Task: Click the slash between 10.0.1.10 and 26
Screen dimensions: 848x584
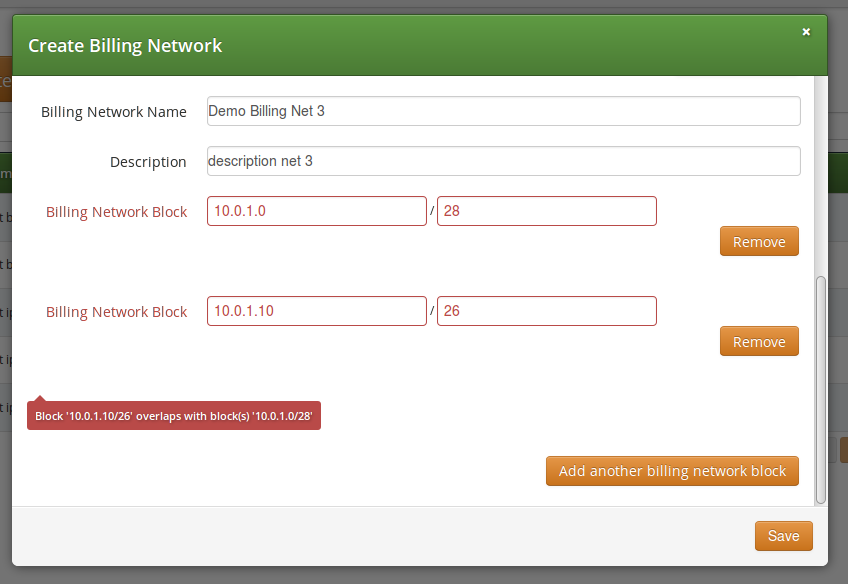Action: coord(432,312)
